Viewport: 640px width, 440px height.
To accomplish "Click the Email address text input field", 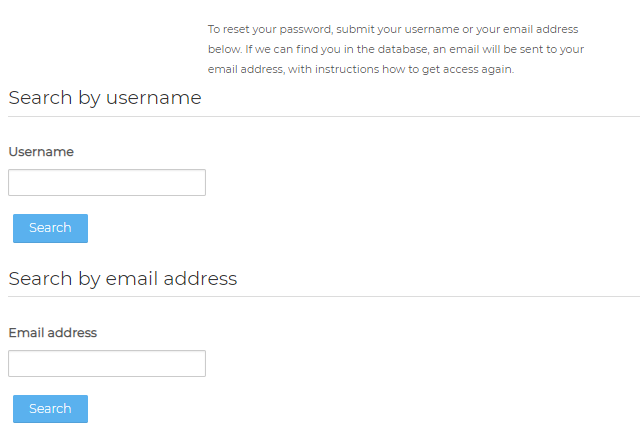I will coord(107,364).
